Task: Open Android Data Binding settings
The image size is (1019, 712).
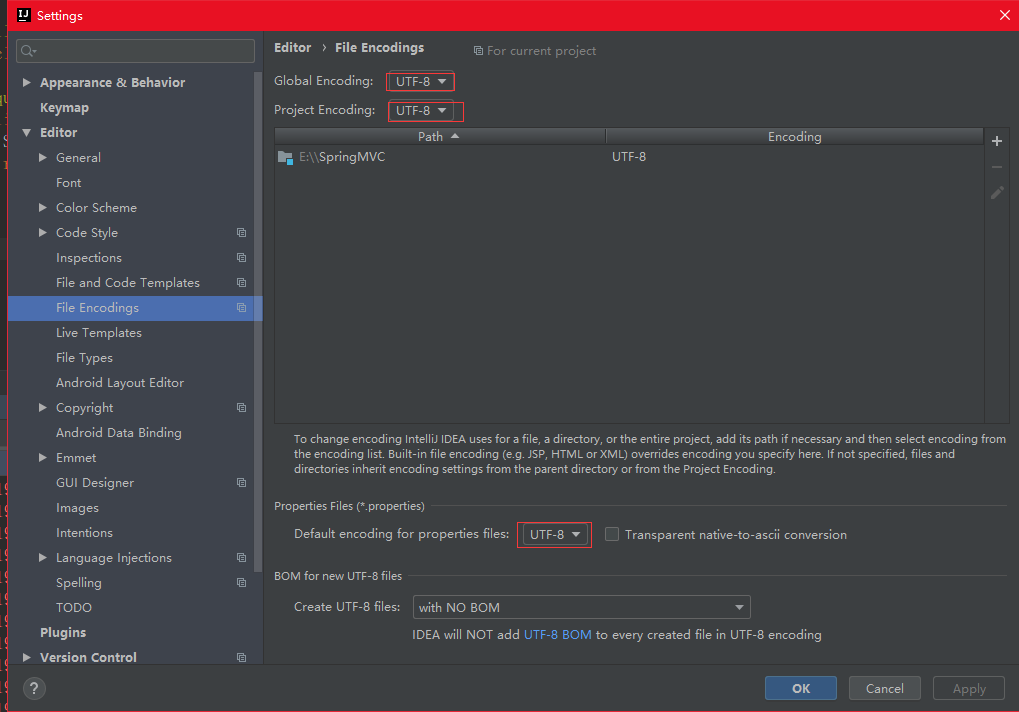Action: tap(119, 433)
